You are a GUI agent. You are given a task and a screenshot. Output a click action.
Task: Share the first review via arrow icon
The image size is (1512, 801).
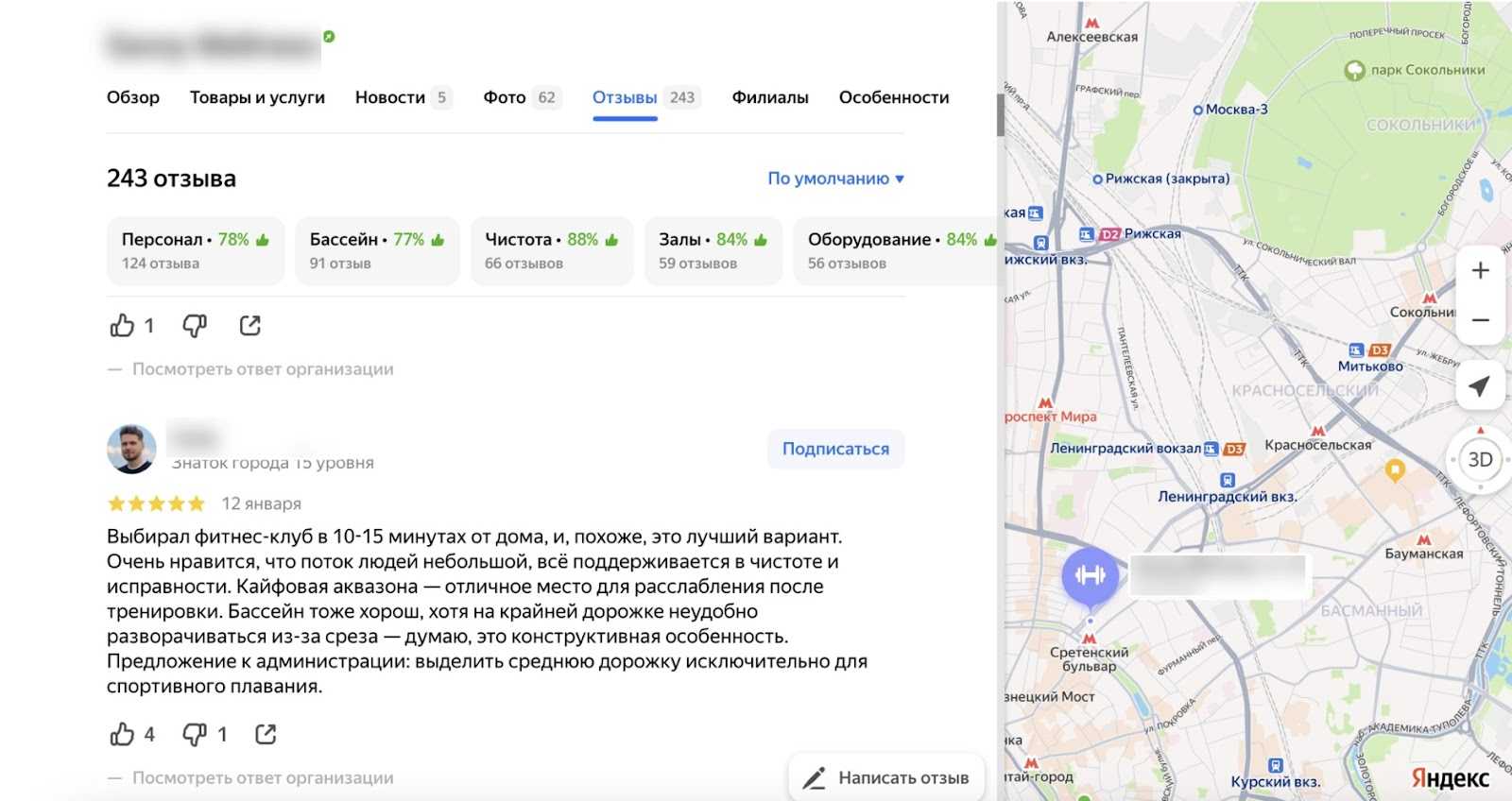[250, 326]
